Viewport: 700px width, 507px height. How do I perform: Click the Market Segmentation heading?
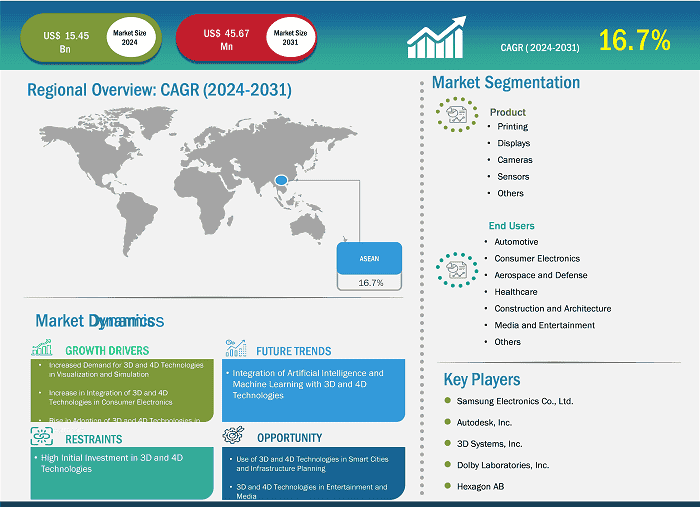click(x=506, y=83)
